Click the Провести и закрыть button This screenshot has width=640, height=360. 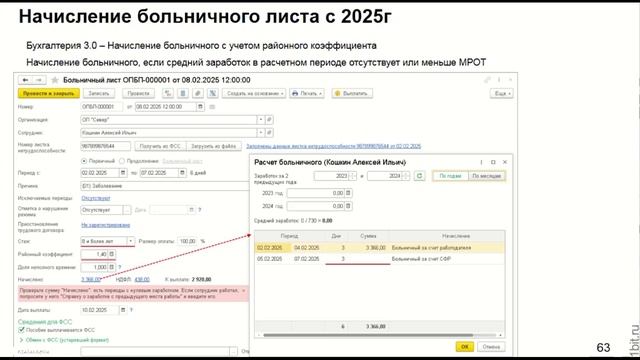pyautogui.click(x=49, y=93)
